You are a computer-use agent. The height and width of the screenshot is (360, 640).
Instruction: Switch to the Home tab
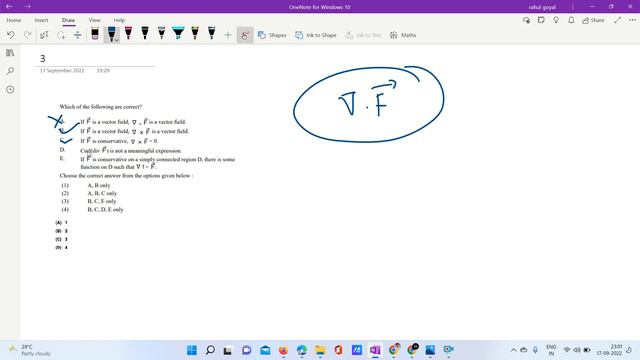coord(13,20)
